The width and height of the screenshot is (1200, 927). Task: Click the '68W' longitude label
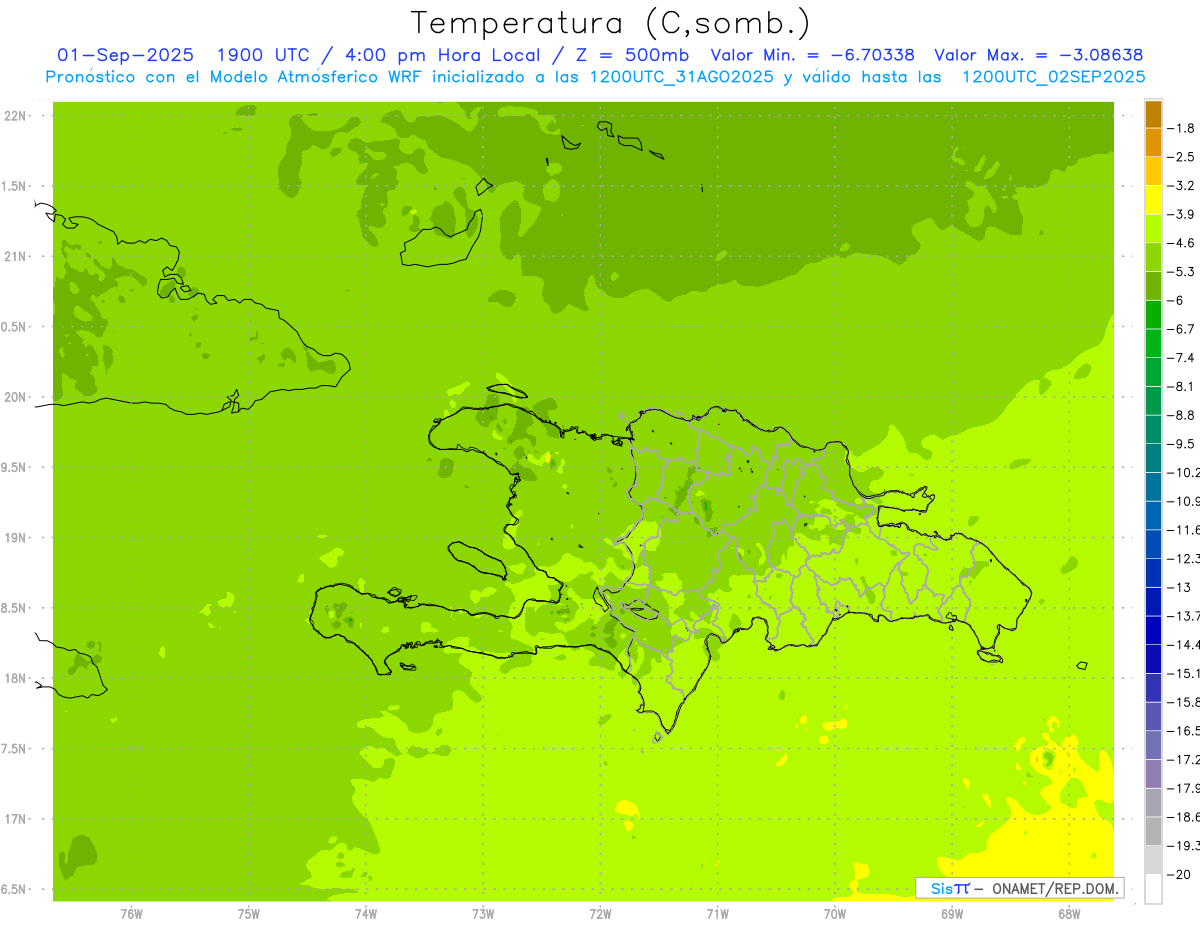click(1069, 914)
